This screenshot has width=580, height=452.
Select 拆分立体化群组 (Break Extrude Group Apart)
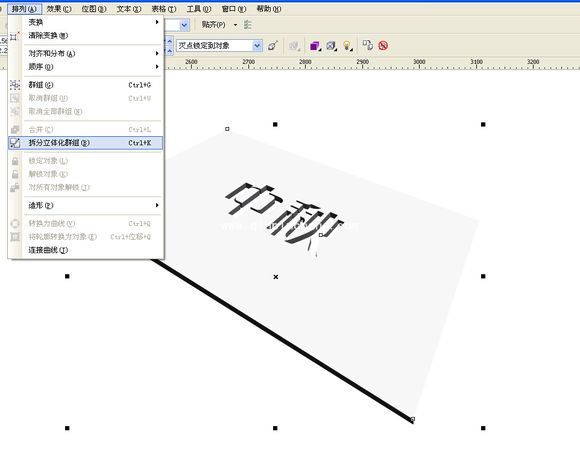coord(85,143)
